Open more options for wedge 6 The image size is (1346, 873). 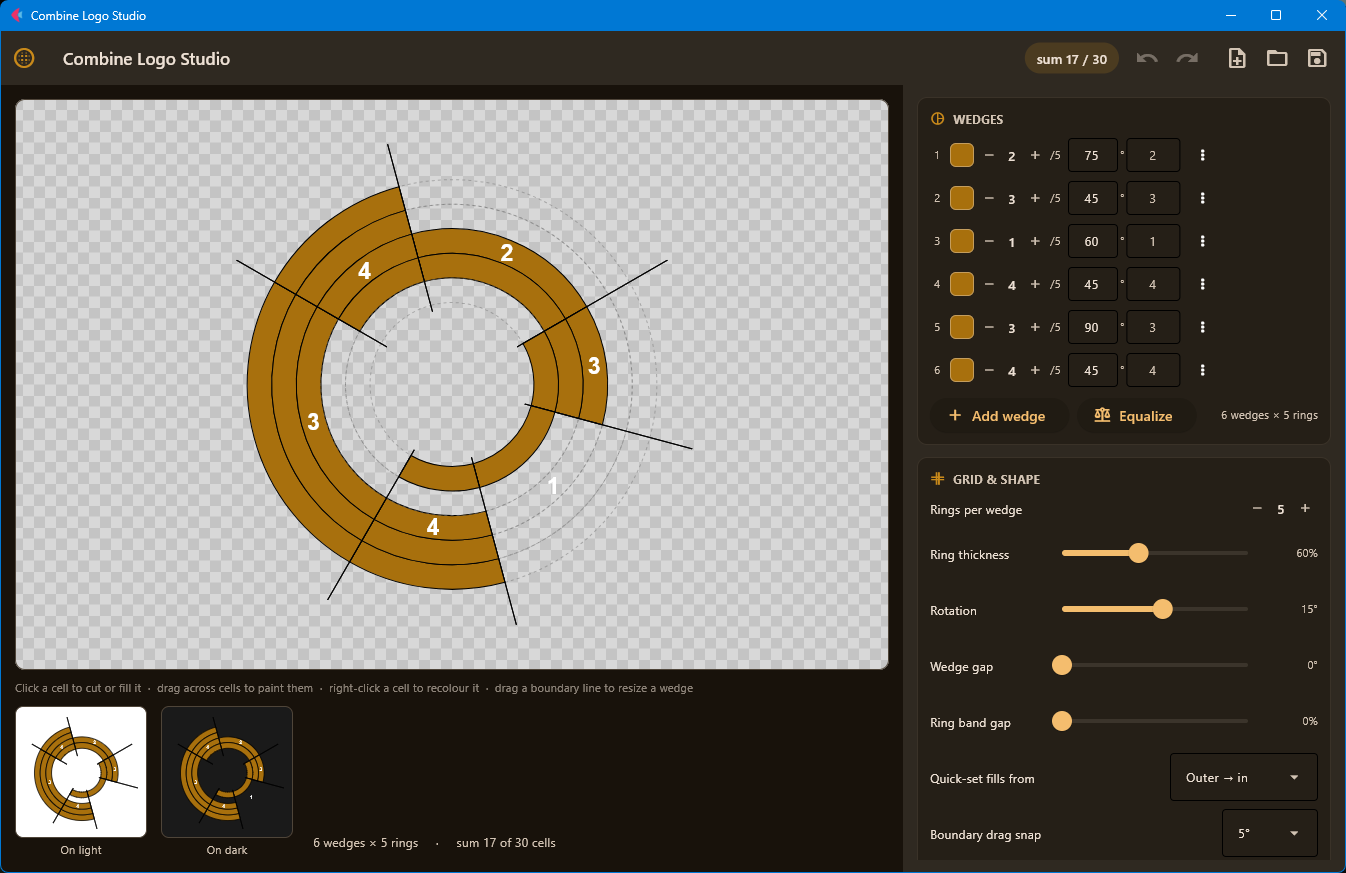pyautogui.click(x=1202, y=370)
